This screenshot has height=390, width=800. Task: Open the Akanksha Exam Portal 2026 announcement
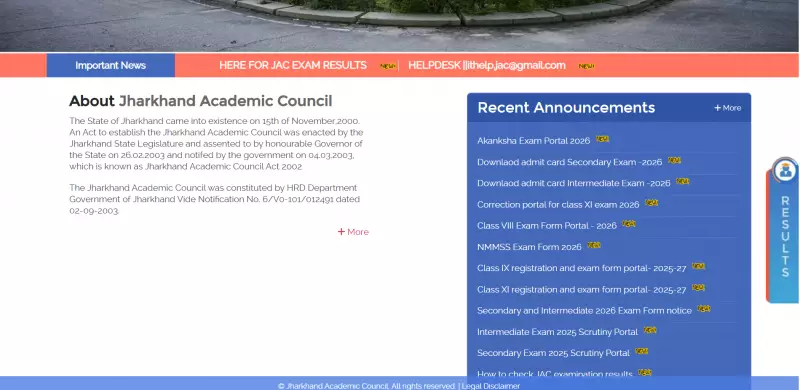533,140
